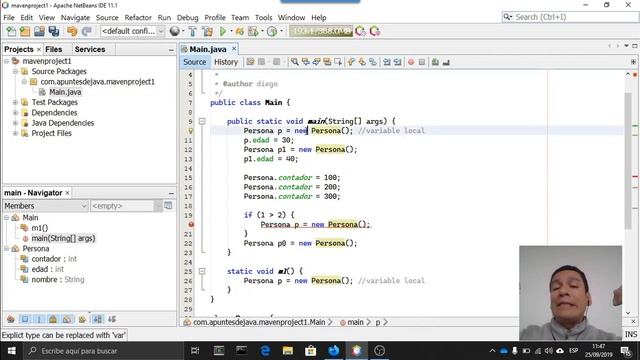The width and height of the screenshot is (640, 360).
Task: Click the Find Previous Occurrence icon
Action: click(x=306, y=62)
